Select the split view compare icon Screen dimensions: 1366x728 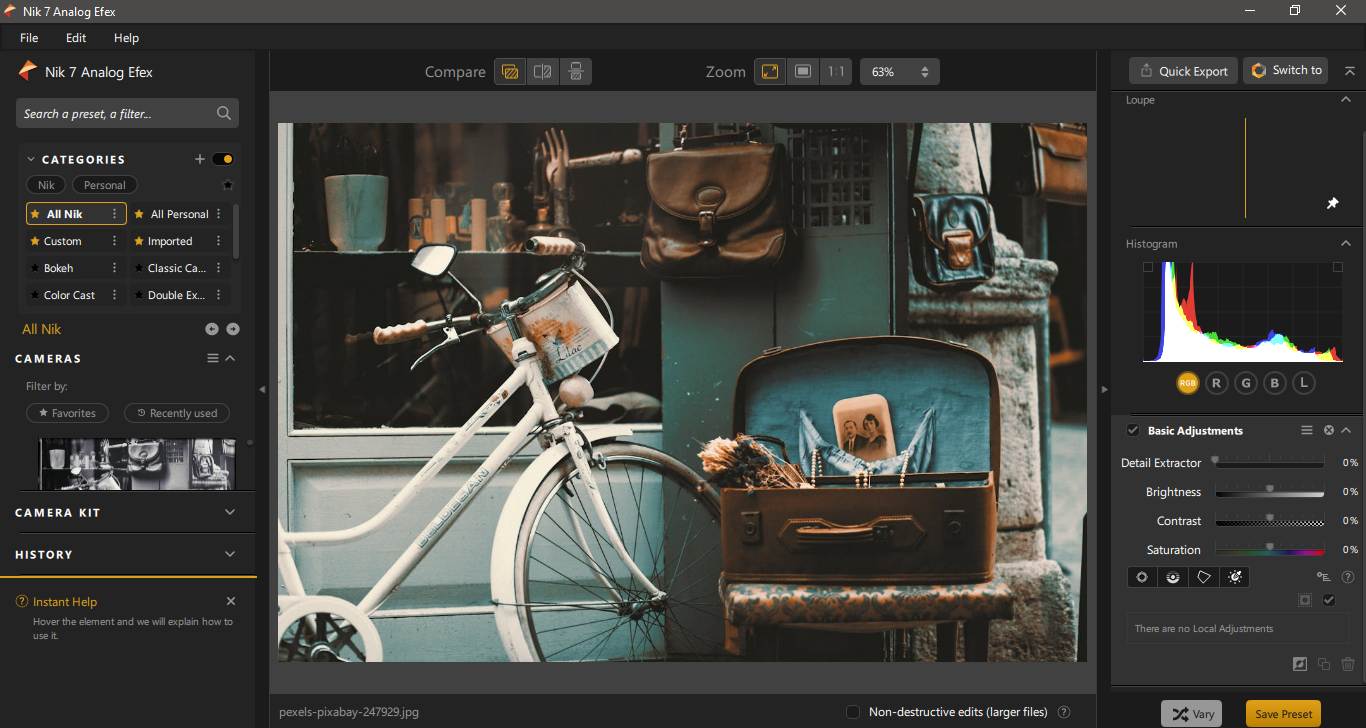542,72
